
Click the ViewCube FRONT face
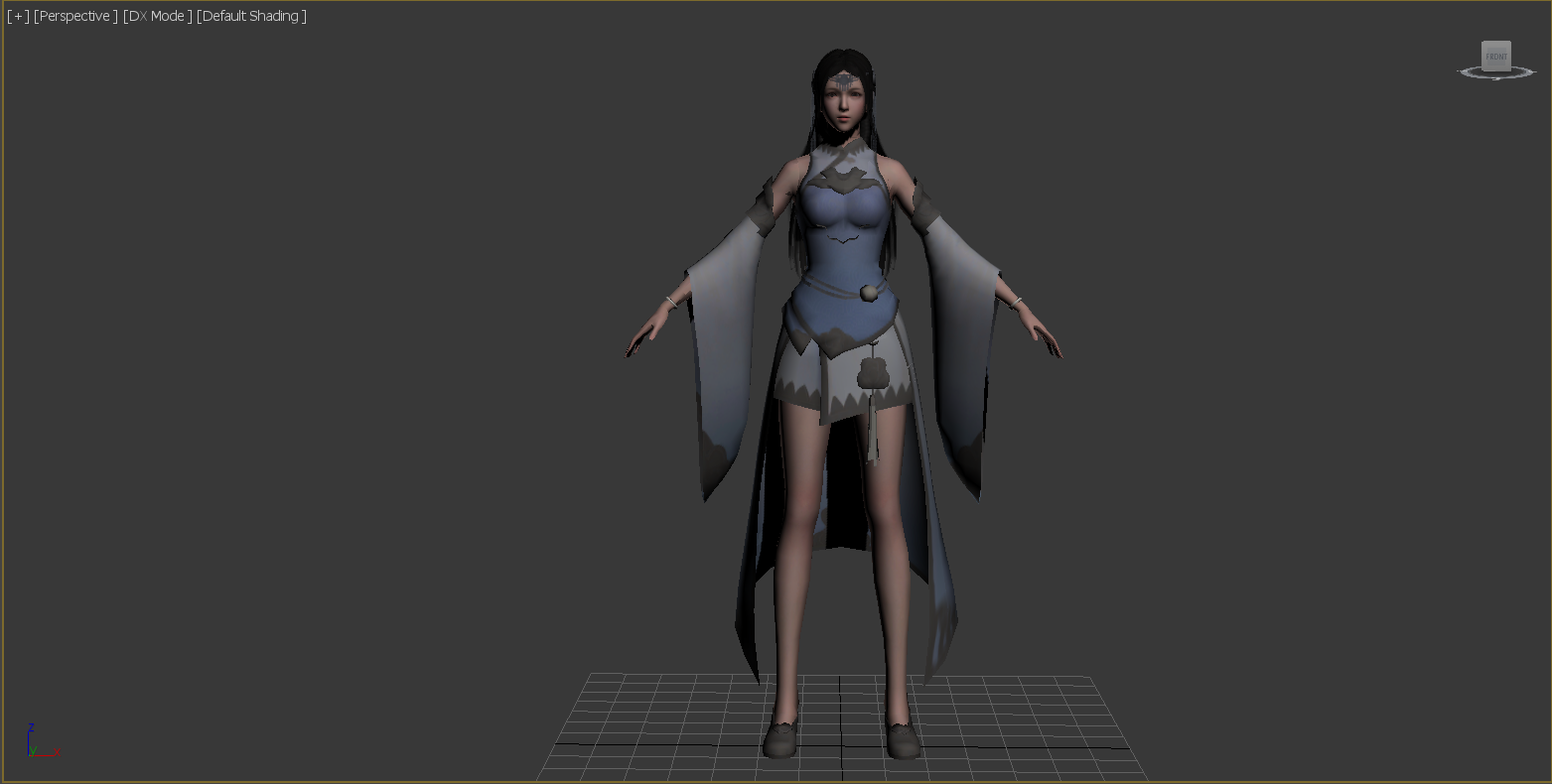coord(1495,57)
